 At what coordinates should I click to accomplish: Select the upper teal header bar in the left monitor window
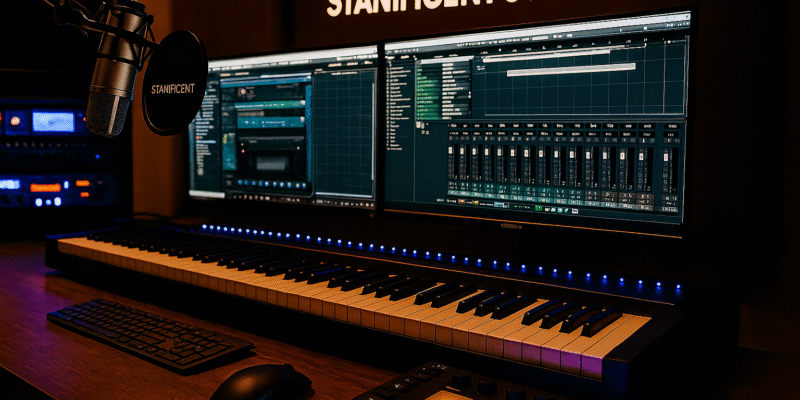point(270,105)
